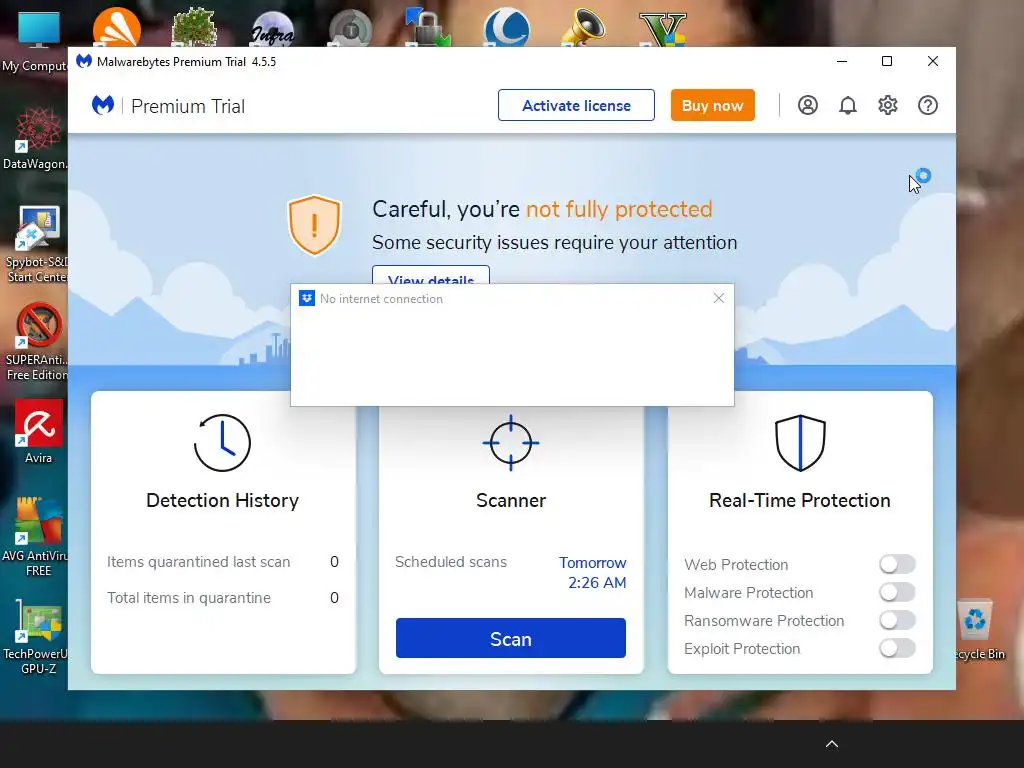Click the Real-Time Protection shield icon

(800, 443)
